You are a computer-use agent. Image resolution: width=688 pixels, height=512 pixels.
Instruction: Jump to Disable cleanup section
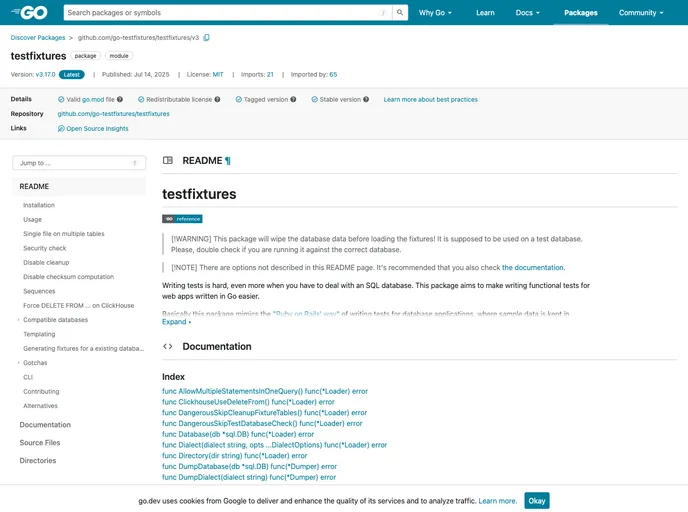[46, 263]
